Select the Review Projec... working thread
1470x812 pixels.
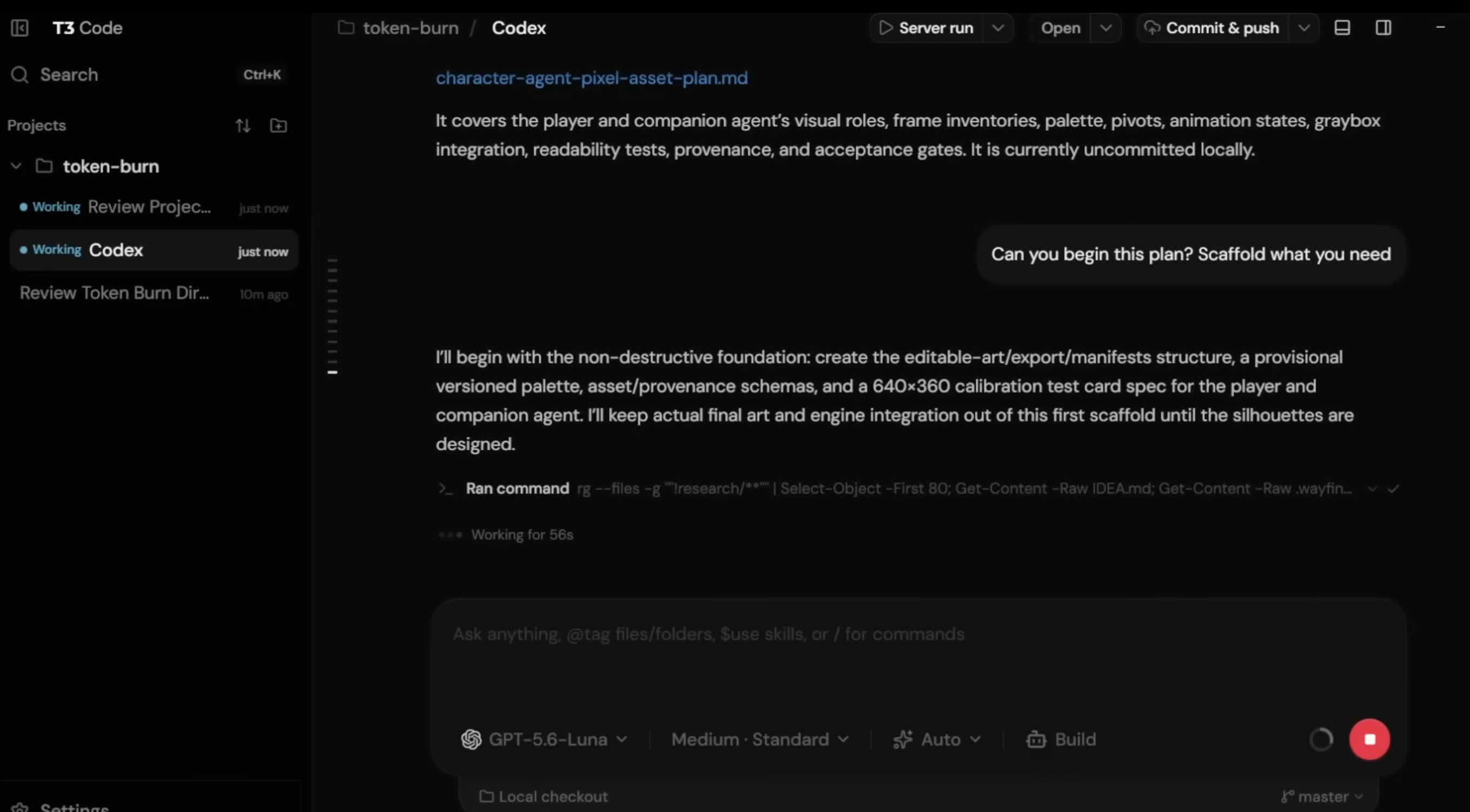154,207
